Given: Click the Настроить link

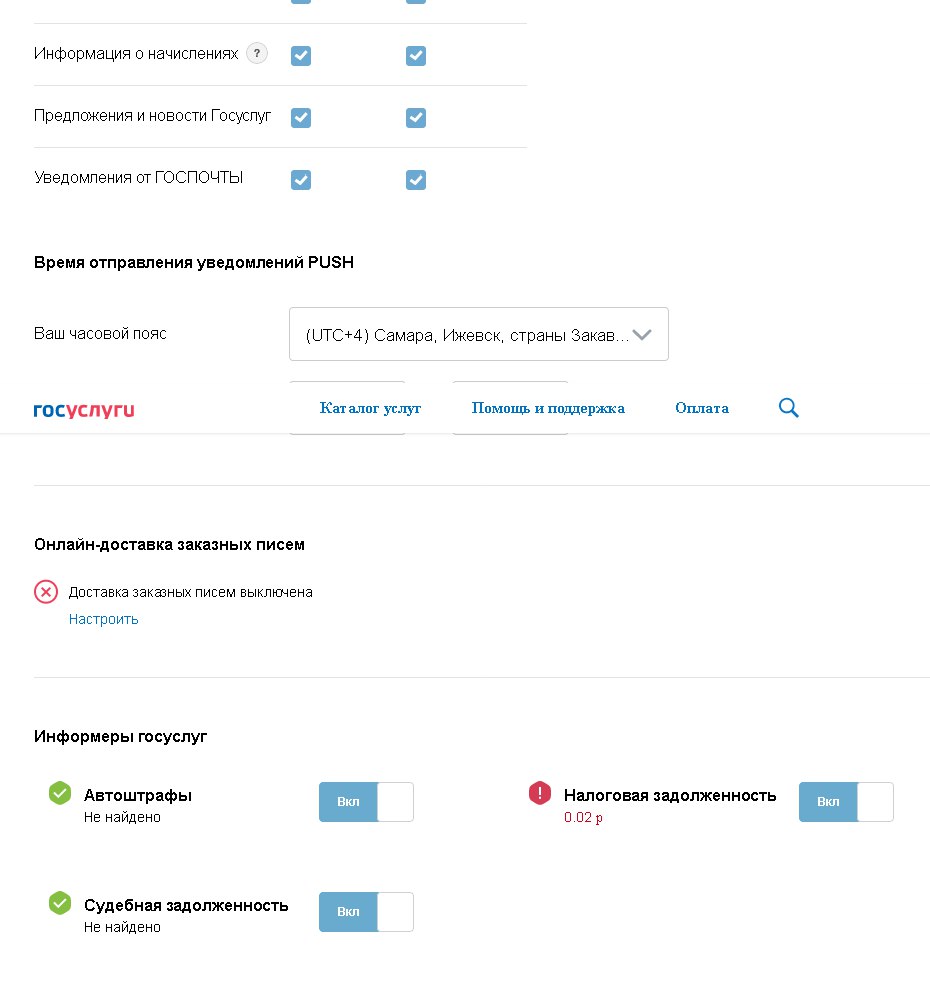Looking at the screenshot, I should tap(104, 620).
